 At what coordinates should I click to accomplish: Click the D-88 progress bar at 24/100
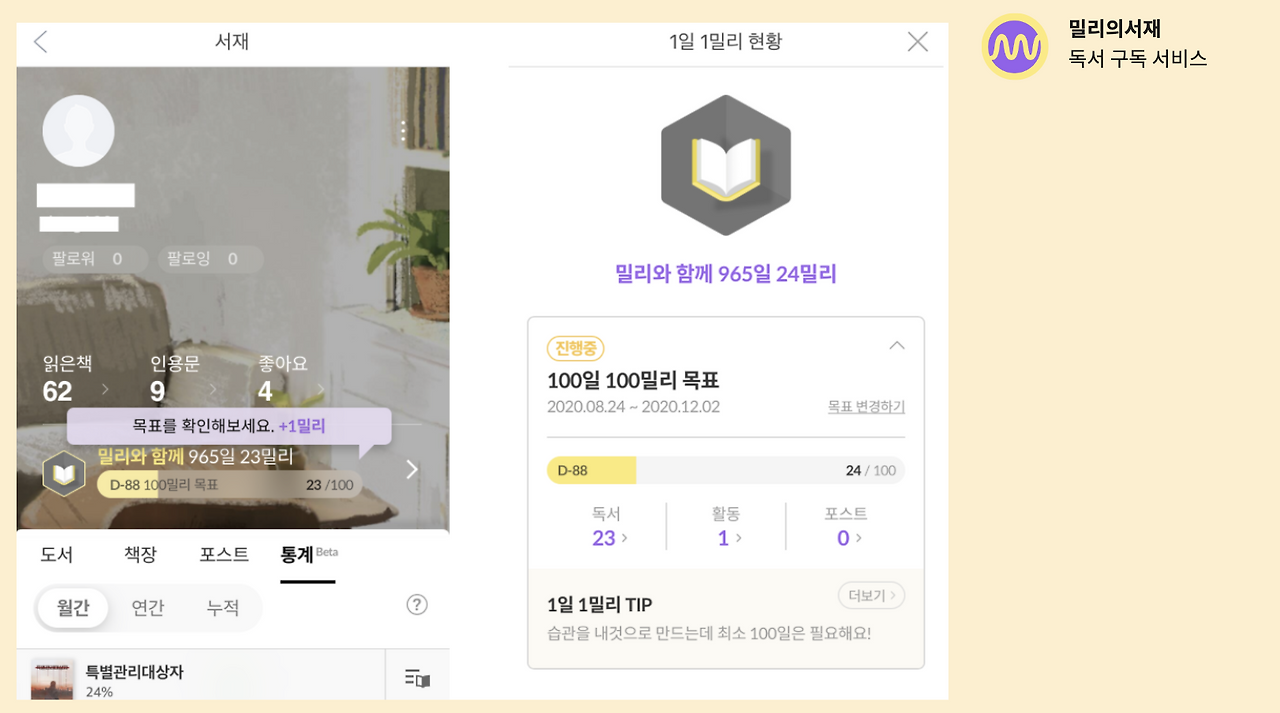726,470
